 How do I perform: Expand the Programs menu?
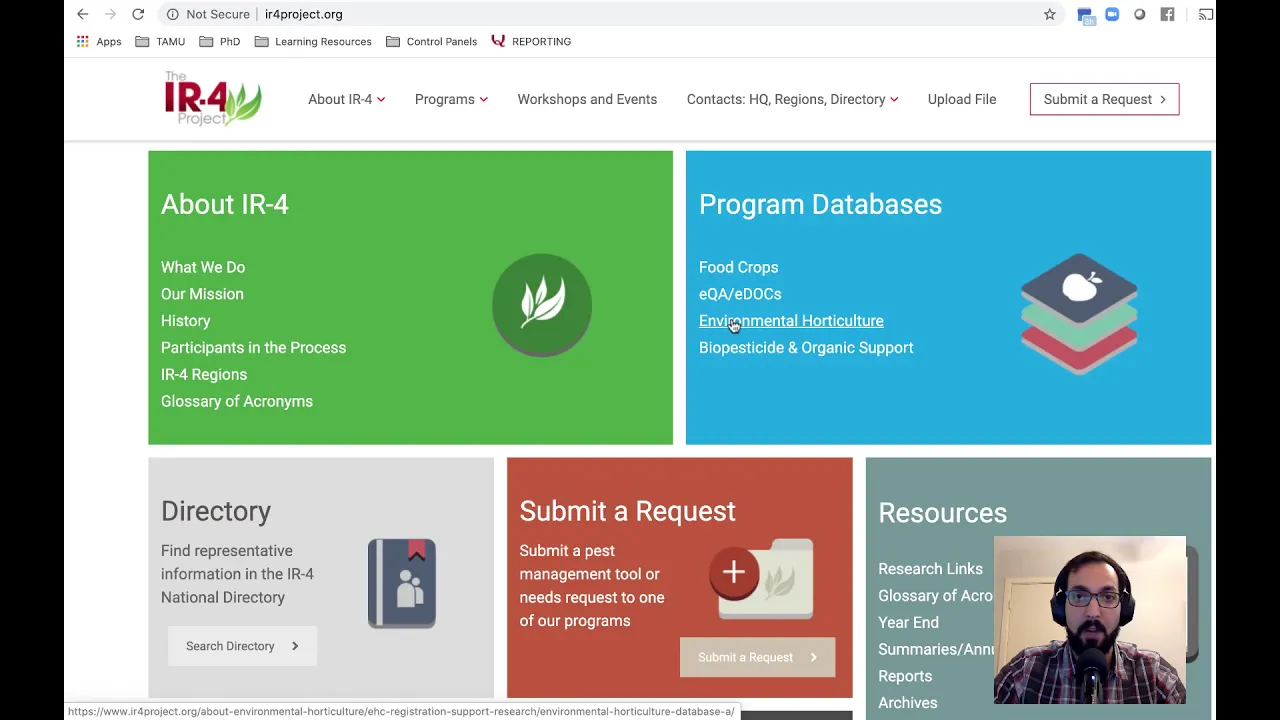pos(451,99)
